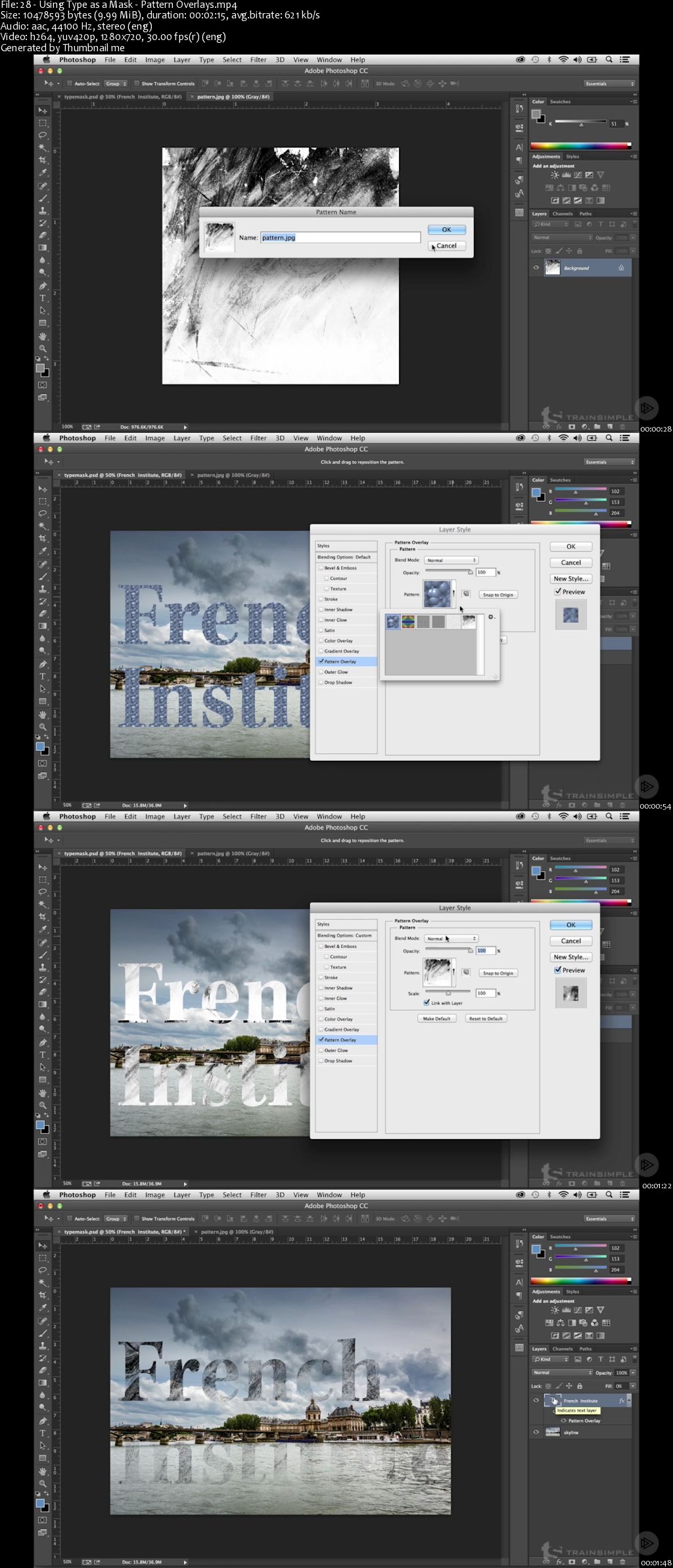Click New Style... in the 00:01:22 Layer Style dialog

(x=571, y=957)
